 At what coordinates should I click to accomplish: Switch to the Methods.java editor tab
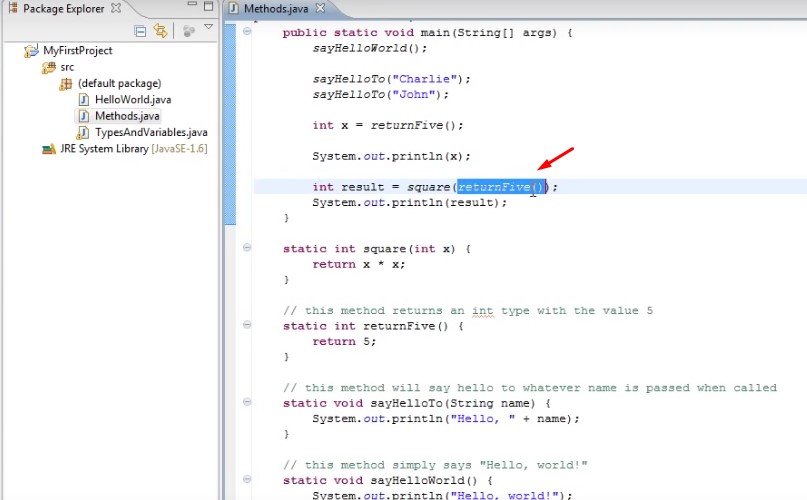tap(273, 8)
